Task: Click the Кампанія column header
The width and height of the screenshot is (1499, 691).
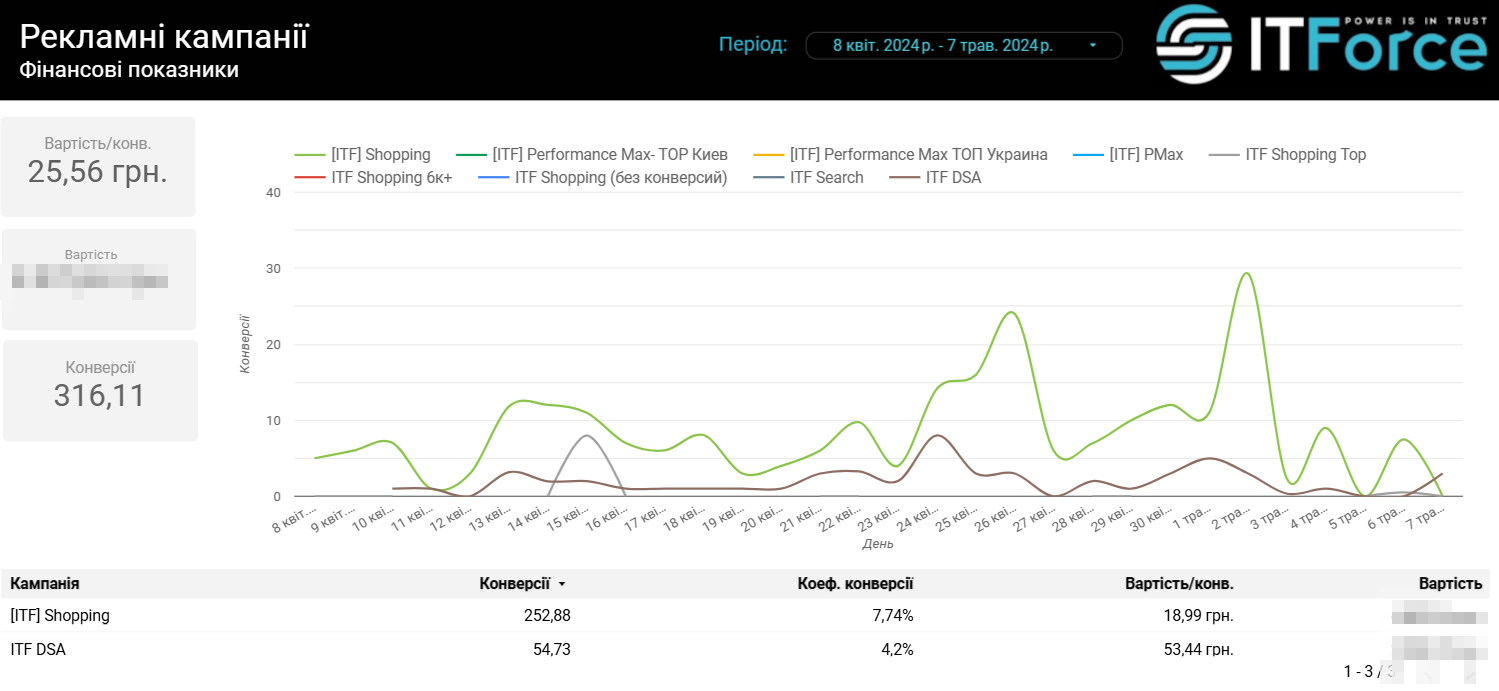Action: click(x=45, y=584)
